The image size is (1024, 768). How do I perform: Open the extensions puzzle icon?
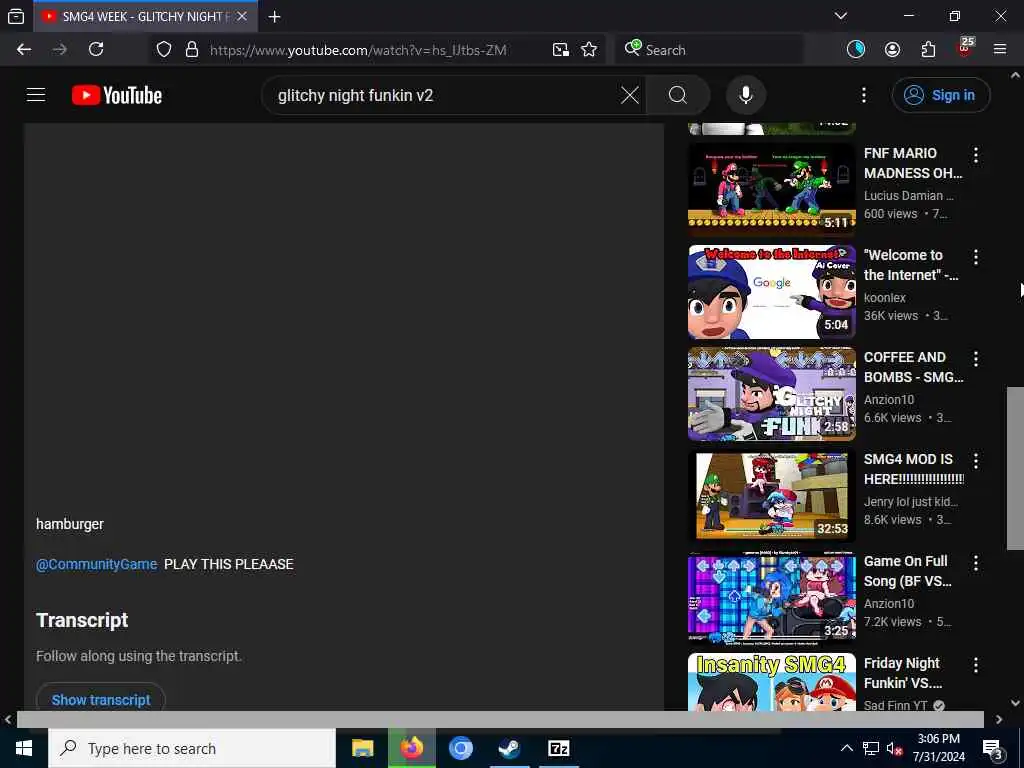[x=928, y=50]
